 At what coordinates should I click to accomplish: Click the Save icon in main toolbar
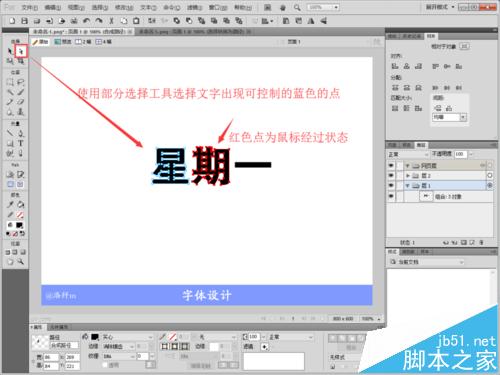pos(24,21)
